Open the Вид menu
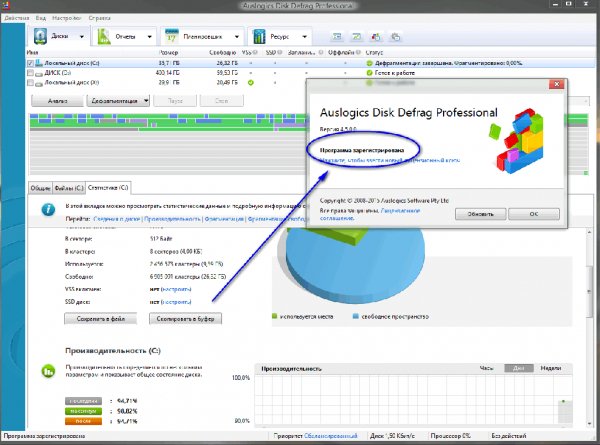This screenshot has width=600, height=445. (x=41, y=18)
